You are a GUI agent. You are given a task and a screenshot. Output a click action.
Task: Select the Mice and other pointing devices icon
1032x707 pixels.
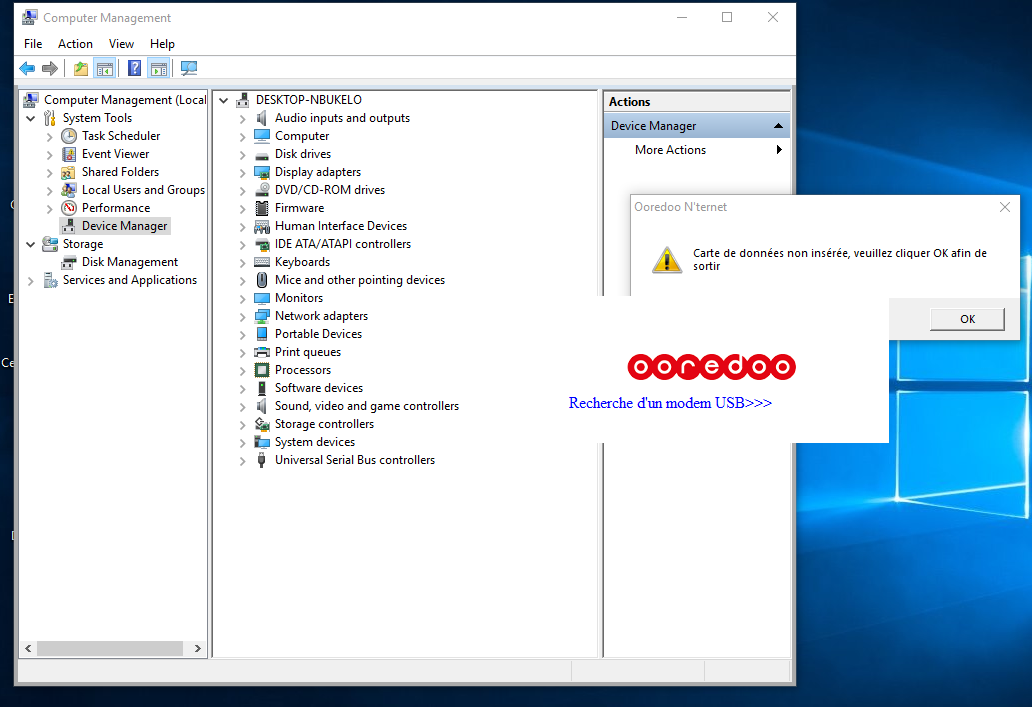(262, 280)
